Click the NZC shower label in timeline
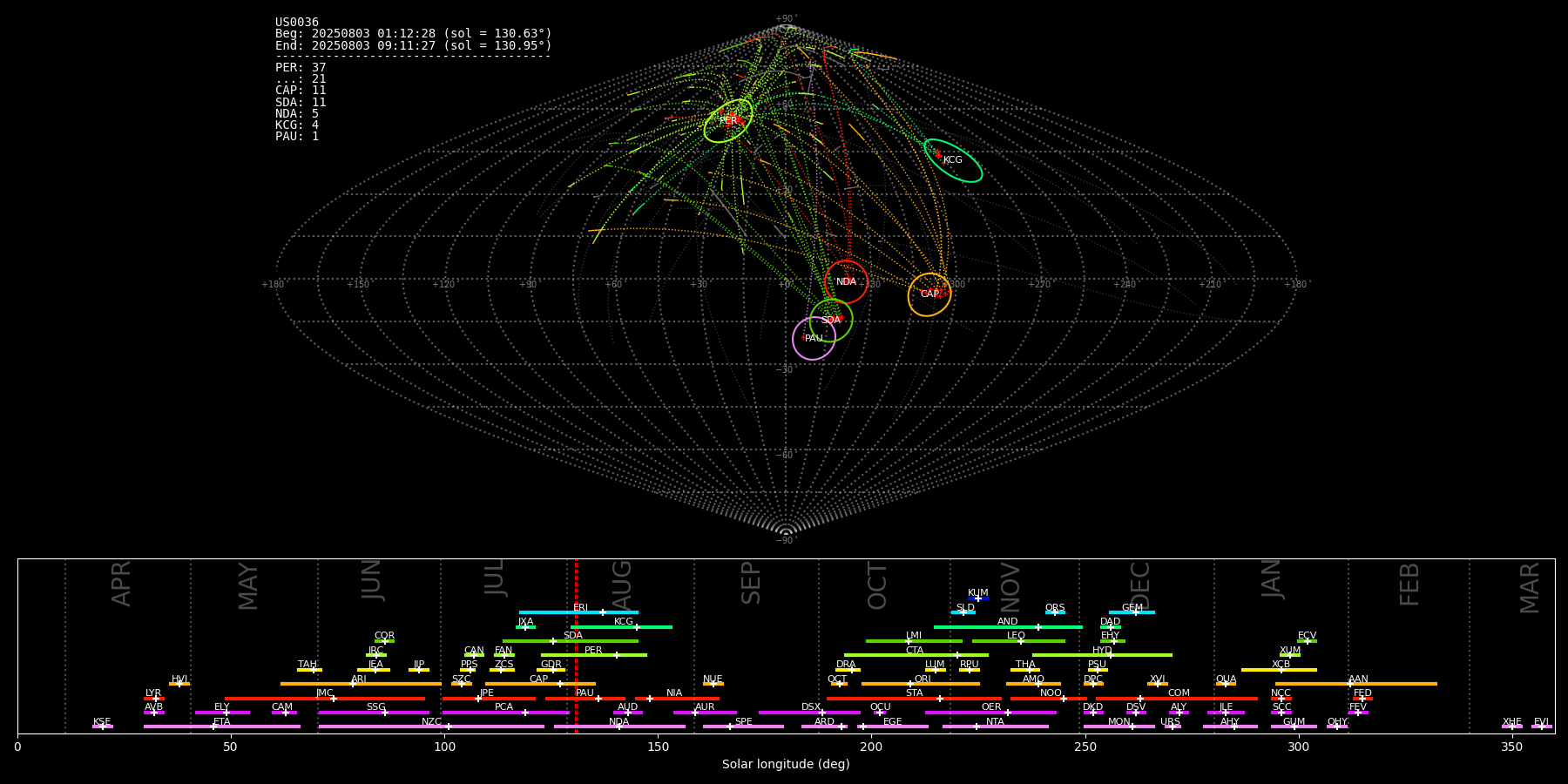Viewport: 1568px width, 784px height. click(432, 722)
